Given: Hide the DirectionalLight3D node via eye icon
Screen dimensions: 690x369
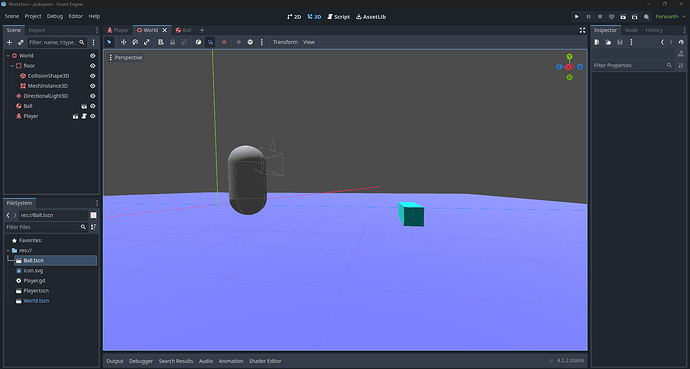Looking at the screenshot, I should click(x=92, y=96).
